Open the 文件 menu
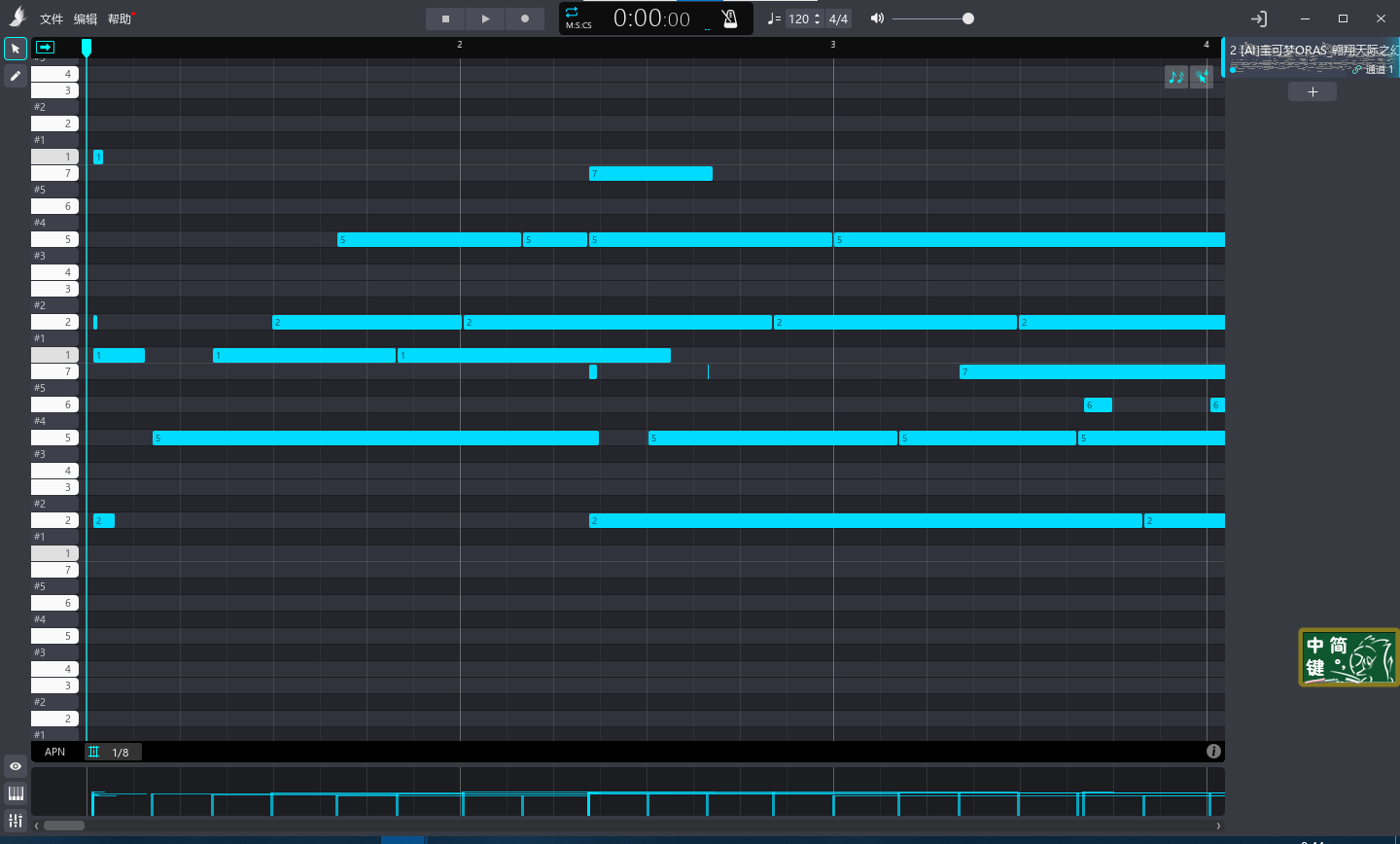 tap(52, 19)
